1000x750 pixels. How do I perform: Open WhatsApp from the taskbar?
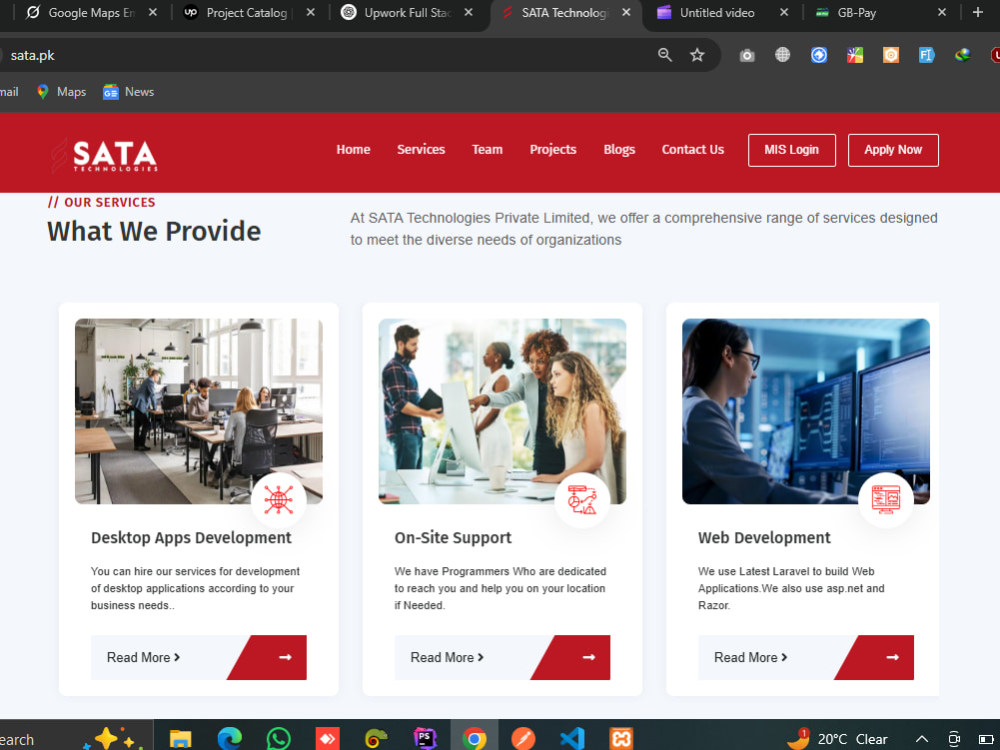point(278,737)
